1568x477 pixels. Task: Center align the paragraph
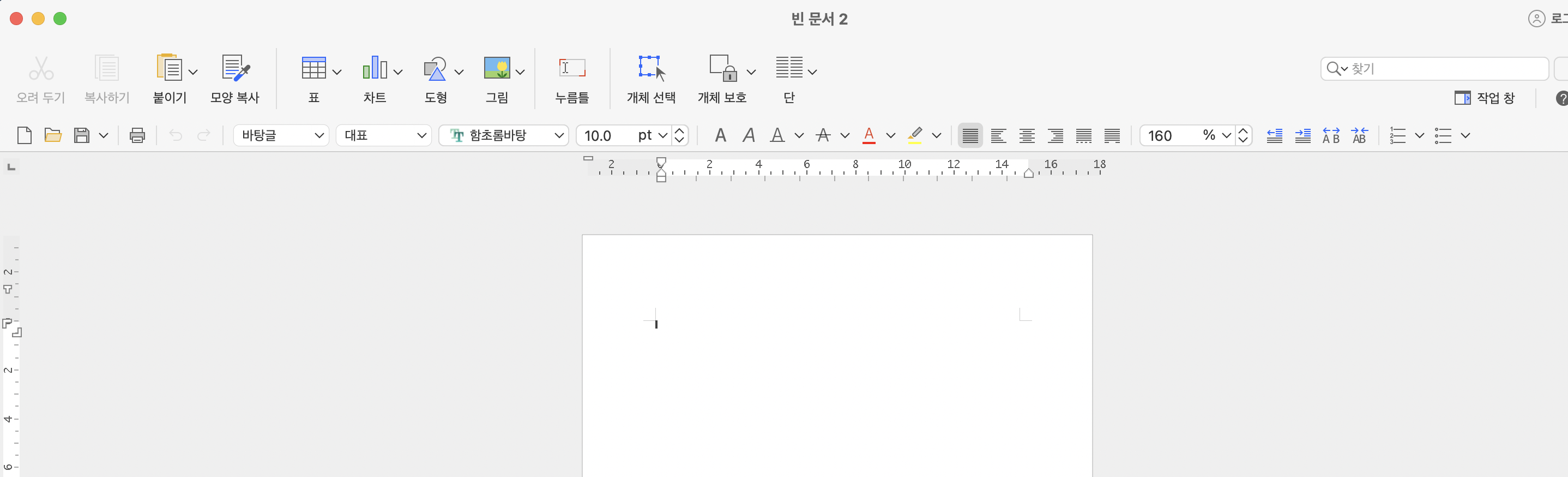click(x=1028, y=135)
